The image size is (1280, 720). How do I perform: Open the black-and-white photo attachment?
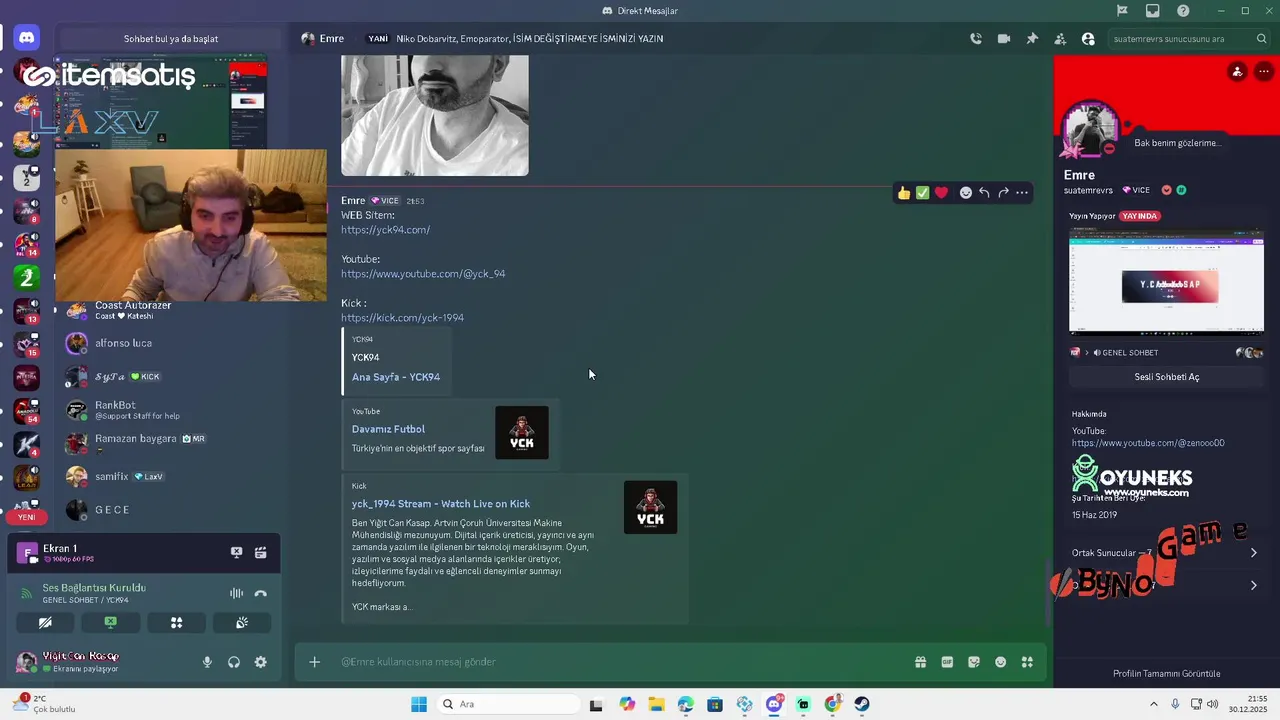click(435, 115)
